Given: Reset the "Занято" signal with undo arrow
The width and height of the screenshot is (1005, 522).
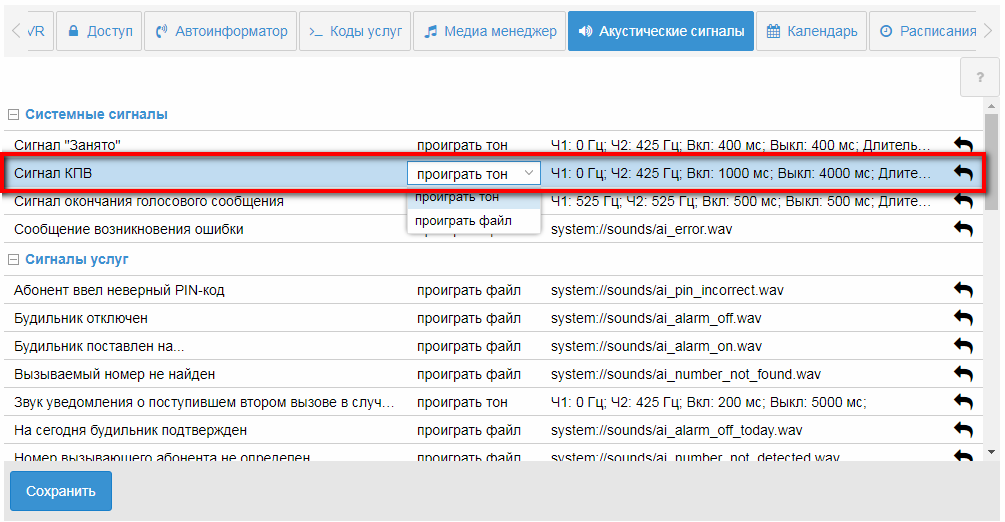Looking at the screenshot, I should [x=963, y=145].
